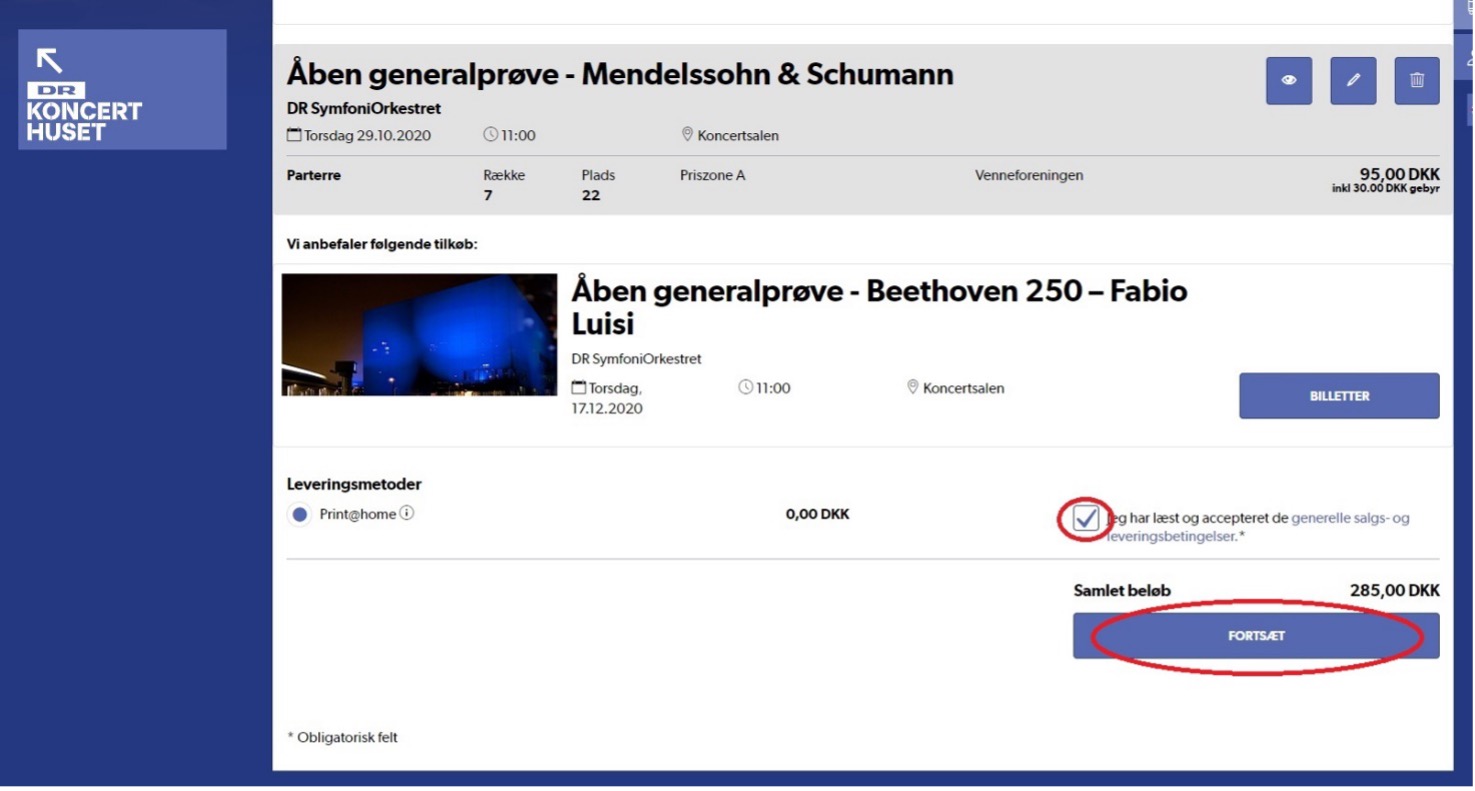Click calendar icon beside Torsdag 29.10.2020
The image size is (1475, 791).
pos(293,136)
